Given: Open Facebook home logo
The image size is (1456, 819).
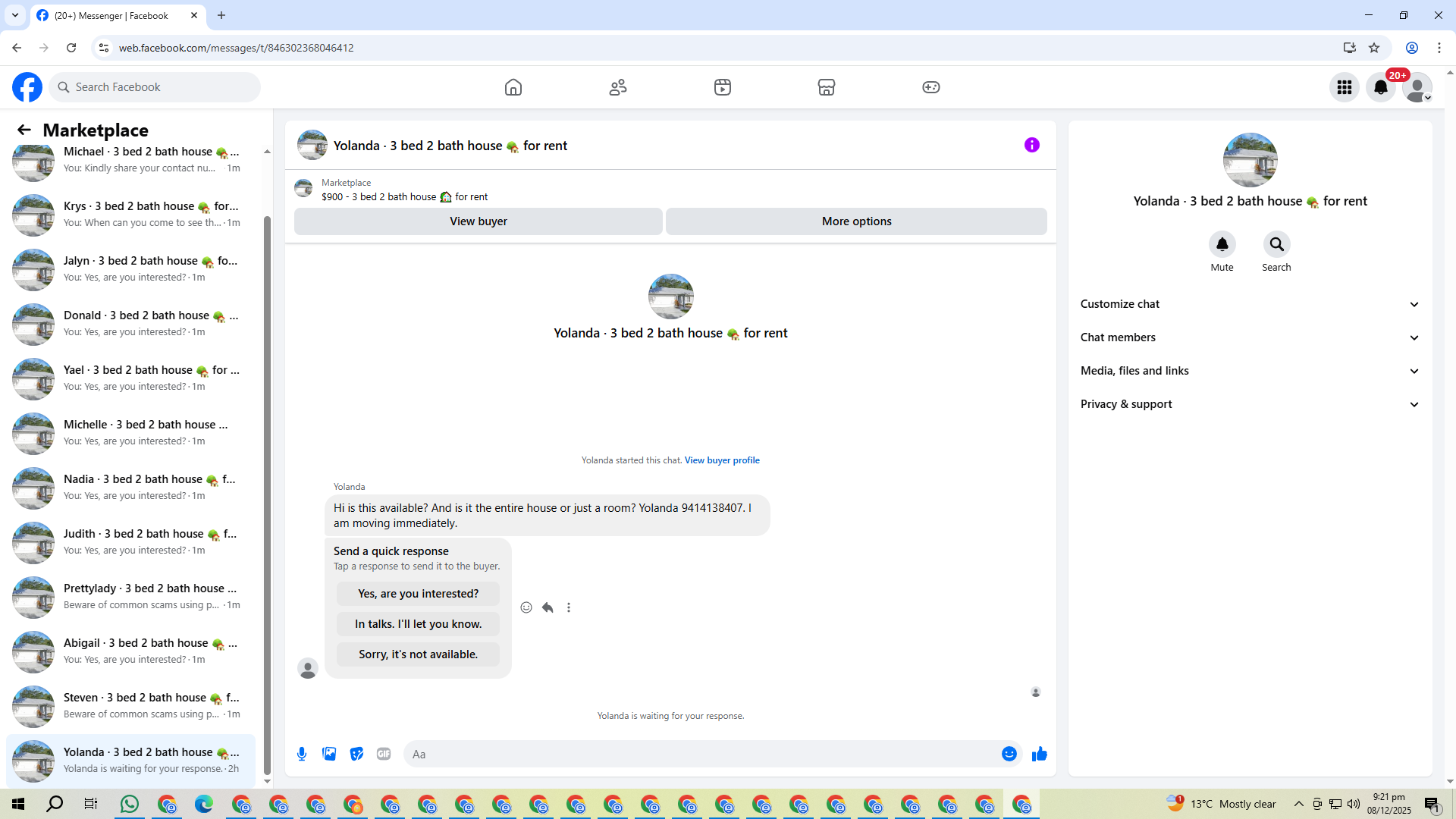Looking at the screenshot, I should [x=27, y=87].
